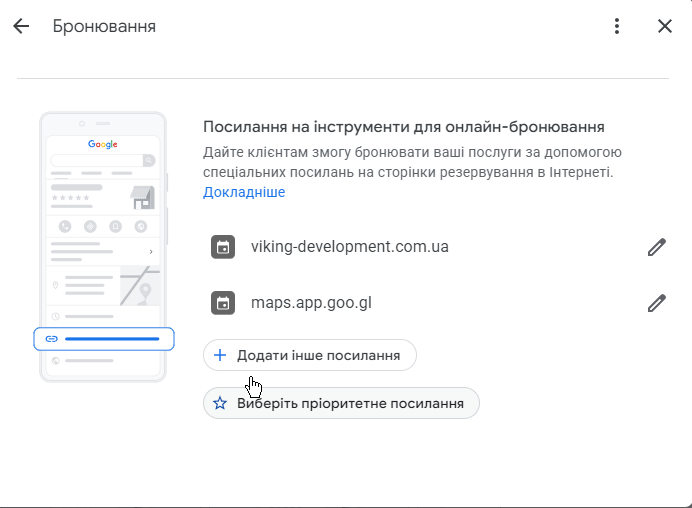Viewport: 692px width, 508px height.
Task: Go back using the left arrow
Action: [21, 26]
